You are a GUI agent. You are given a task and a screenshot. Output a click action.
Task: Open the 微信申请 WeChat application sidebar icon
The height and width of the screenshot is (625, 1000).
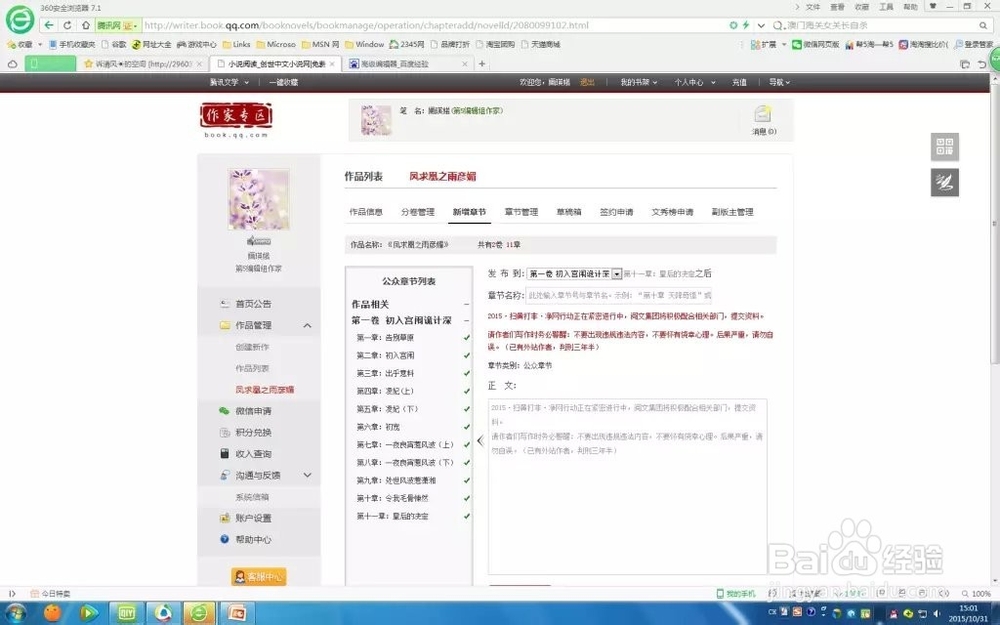click(x=225, y=410)
